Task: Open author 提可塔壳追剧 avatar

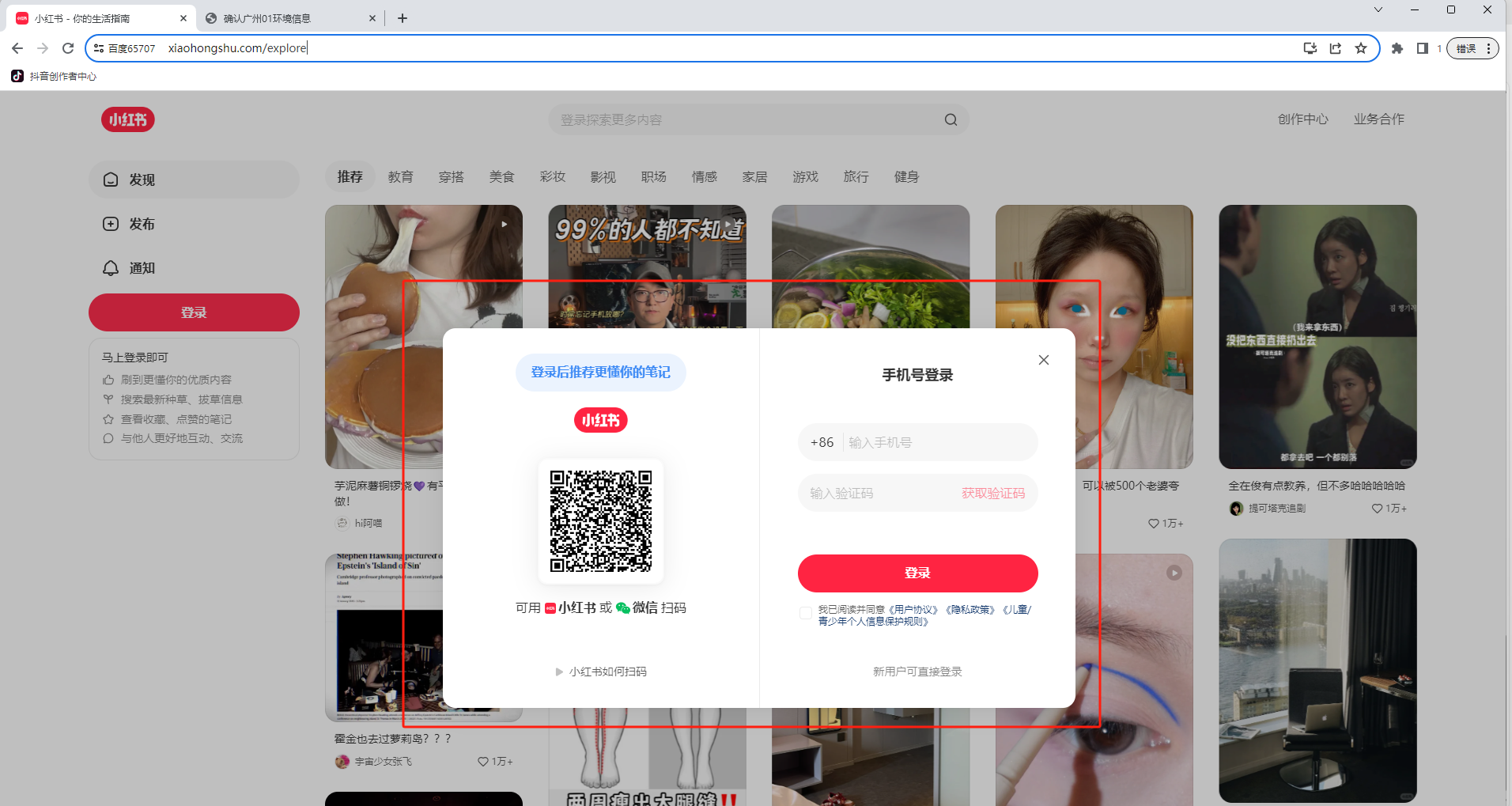Action: click(x=1237, y=509)
